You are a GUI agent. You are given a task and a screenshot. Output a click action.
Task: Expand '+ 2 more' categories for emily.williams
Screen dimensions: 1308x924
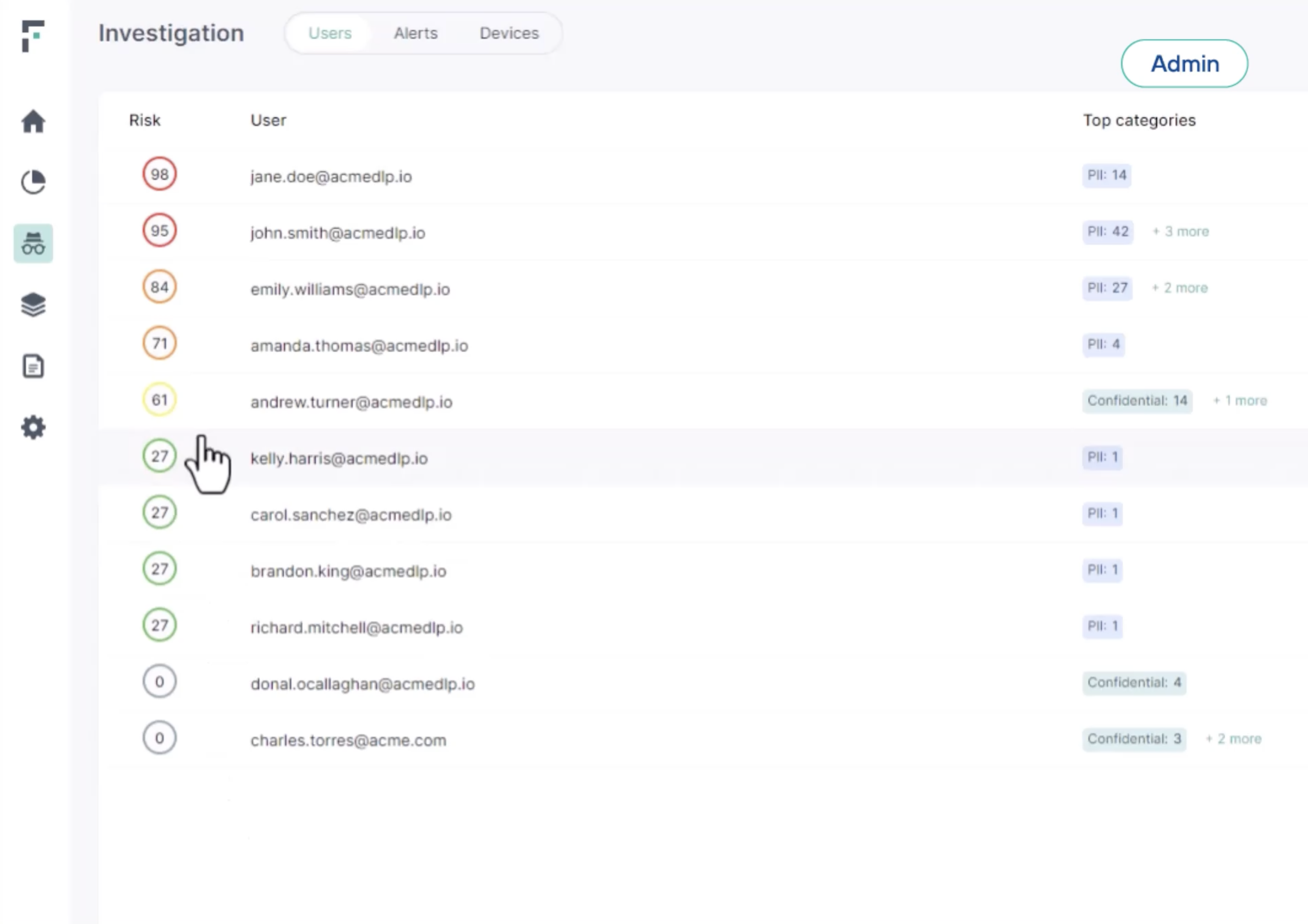coord(1179,288)
